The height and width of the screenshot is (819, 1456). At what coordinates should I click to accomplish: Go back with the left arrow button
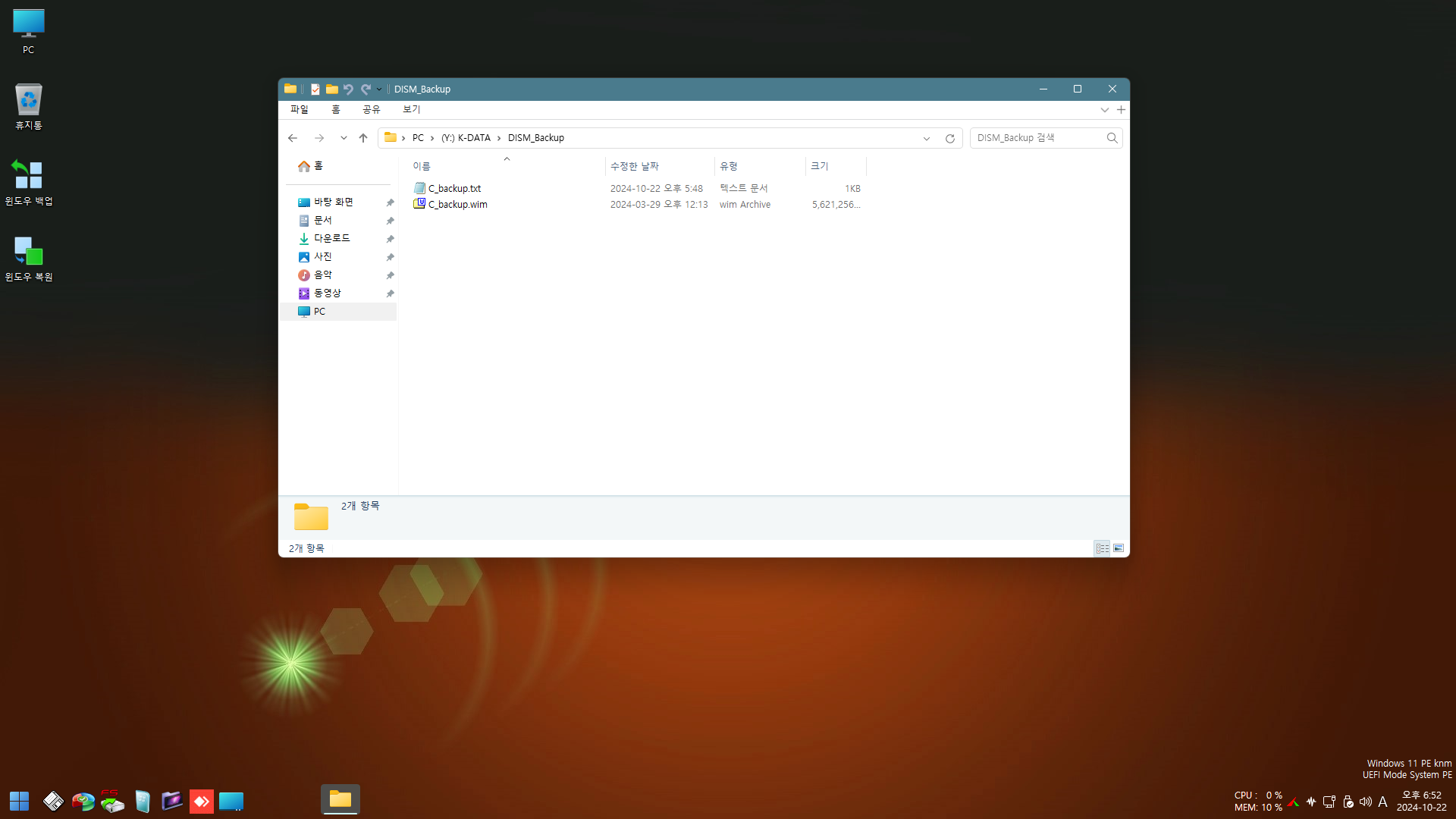tap(293, 138)
